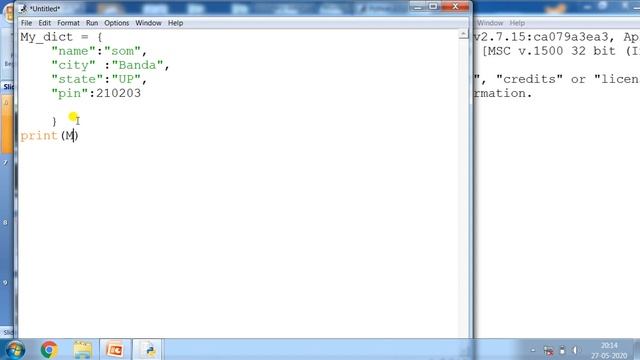Click the scroll up arrow in editor
Viewport: 640px width, 360px height.
(x=463, y=34)
